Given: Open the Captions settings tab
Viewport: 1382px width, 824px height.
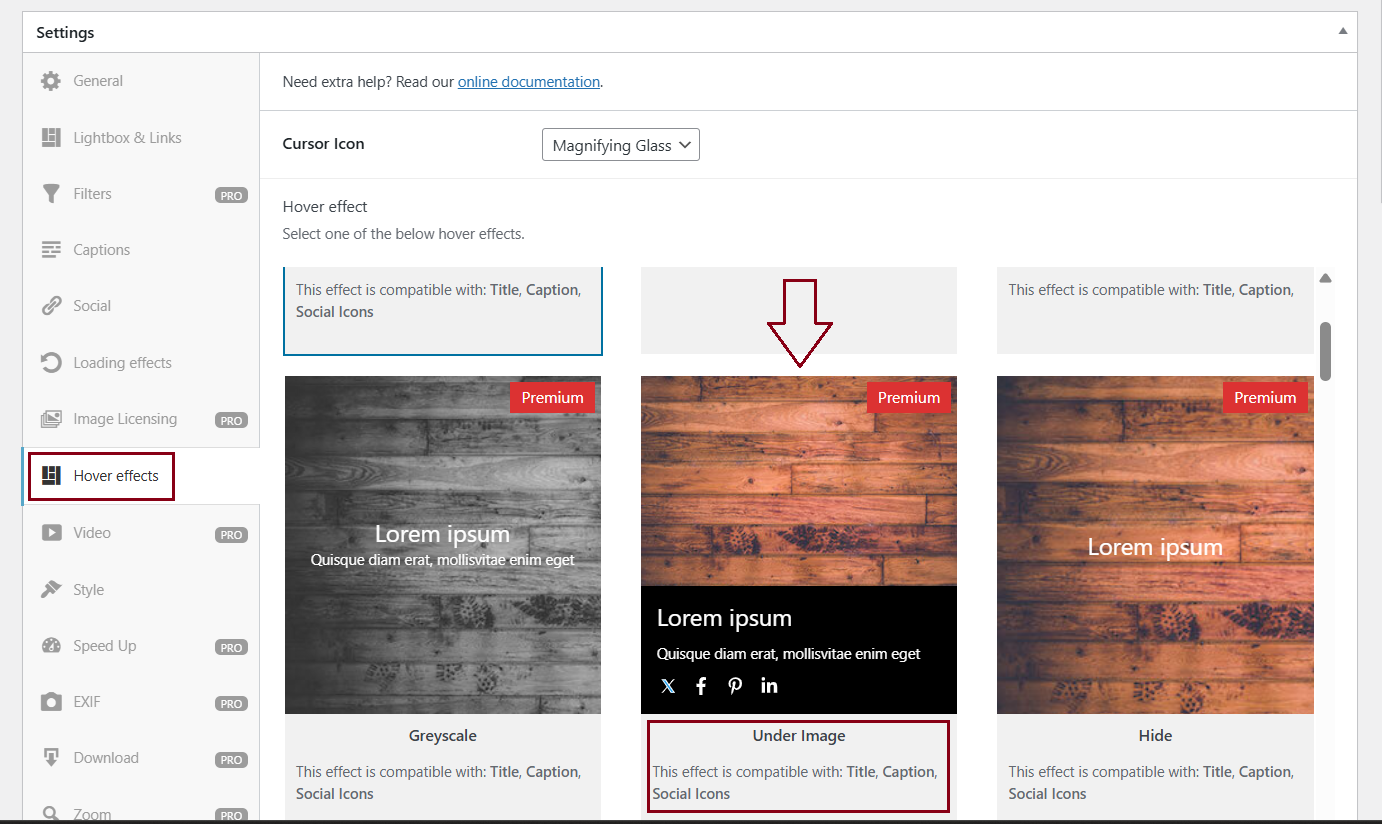Looking at the screenshot, I should tap(101, 250).
